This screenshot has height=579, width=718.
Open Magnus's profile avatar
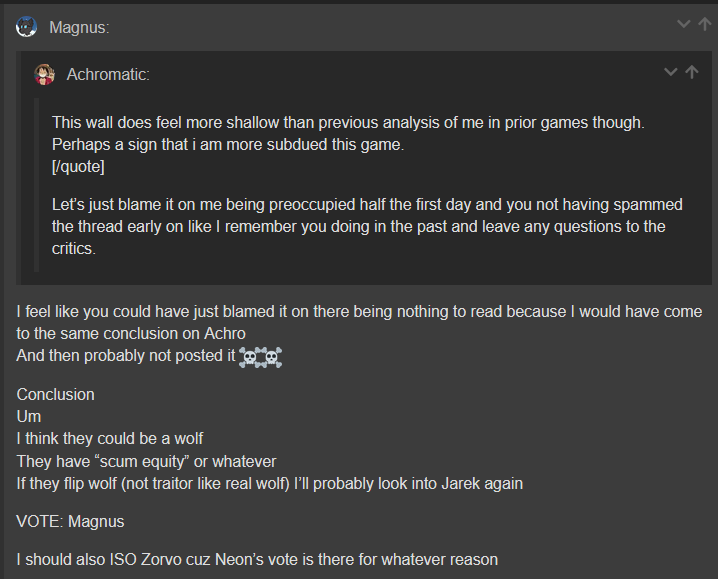pos(27,27)
